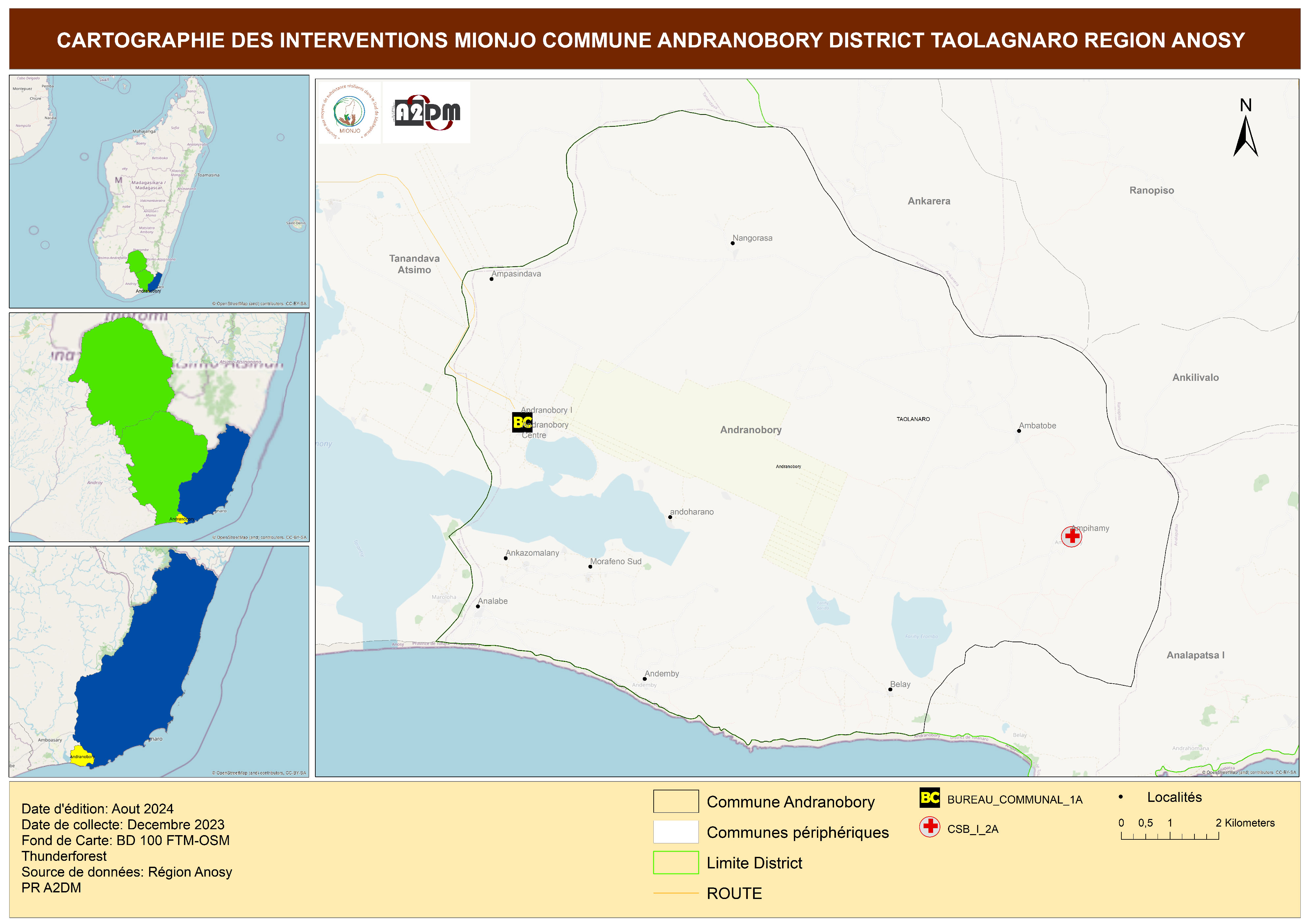Click the green regions inset map
This screenshot has width=1308, height=924.
tap(159, 427)
